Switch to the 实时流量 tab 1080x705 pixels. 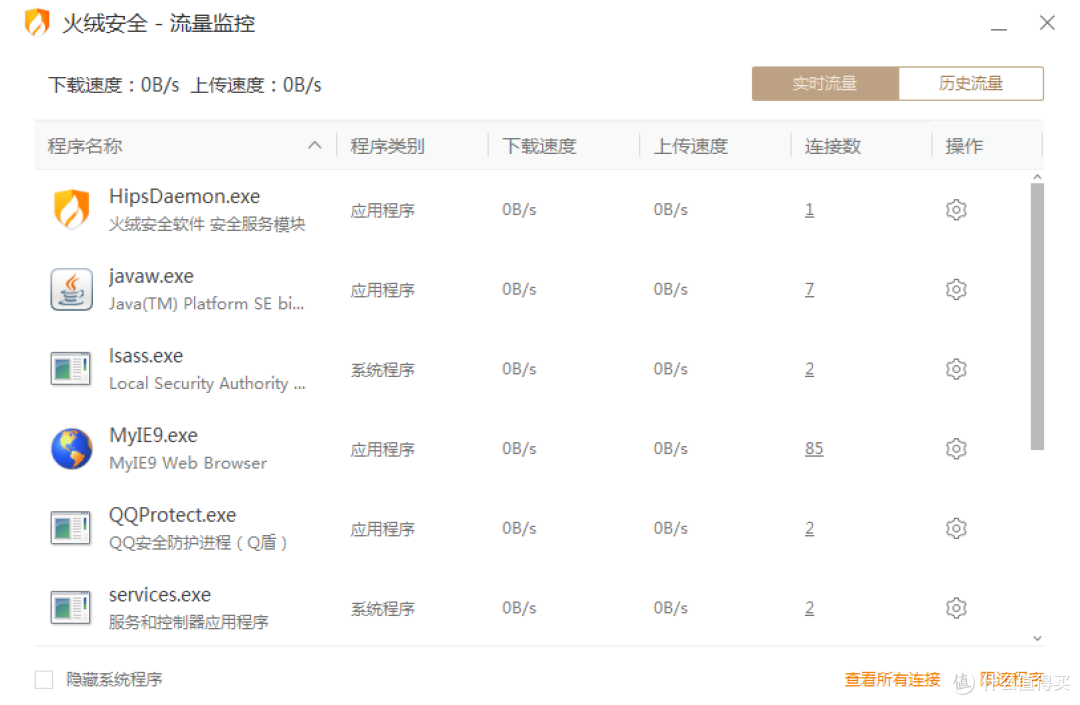(825, 83)
